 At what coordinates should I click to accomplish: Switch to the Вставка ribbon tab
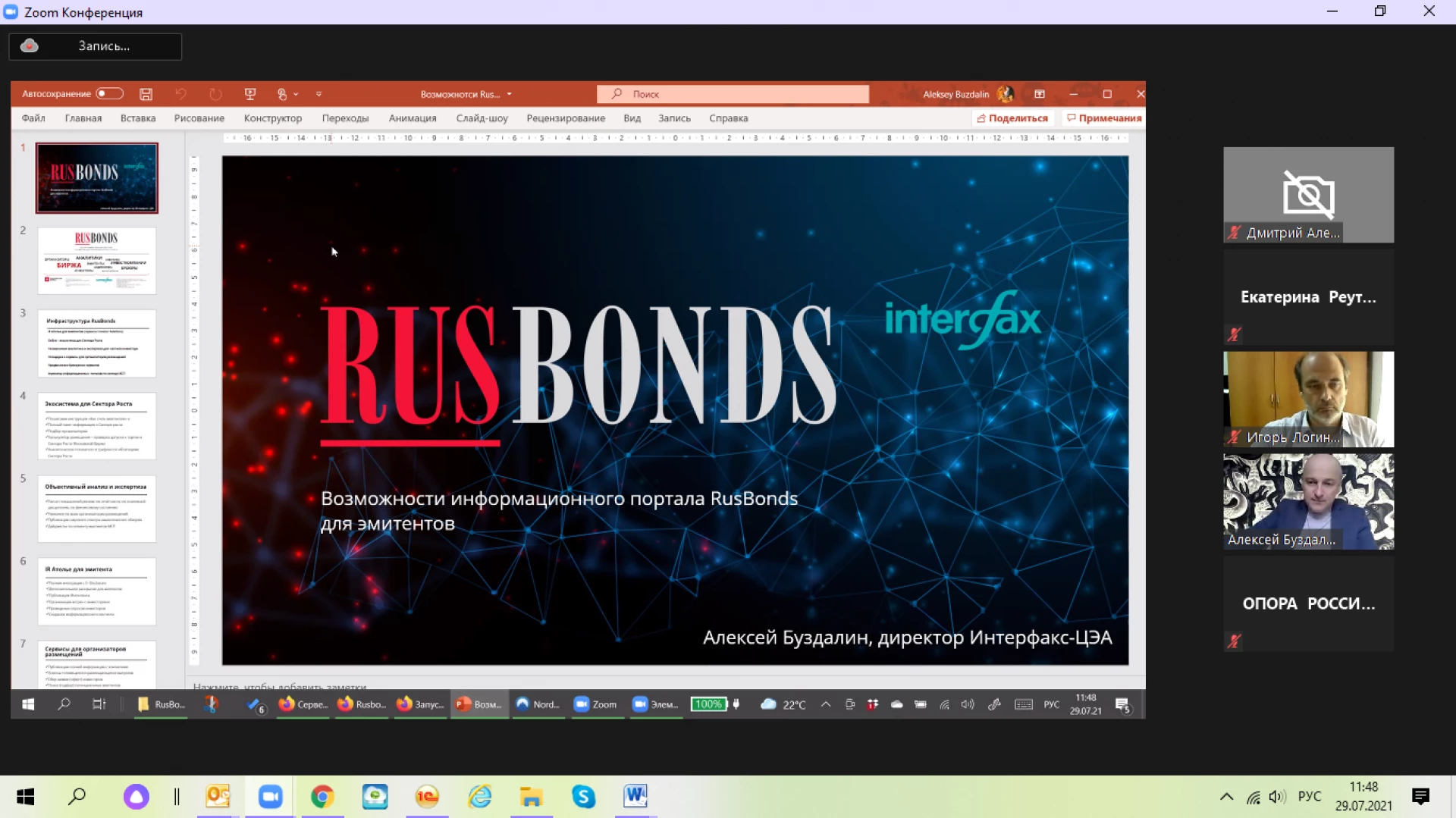point(138,118)
